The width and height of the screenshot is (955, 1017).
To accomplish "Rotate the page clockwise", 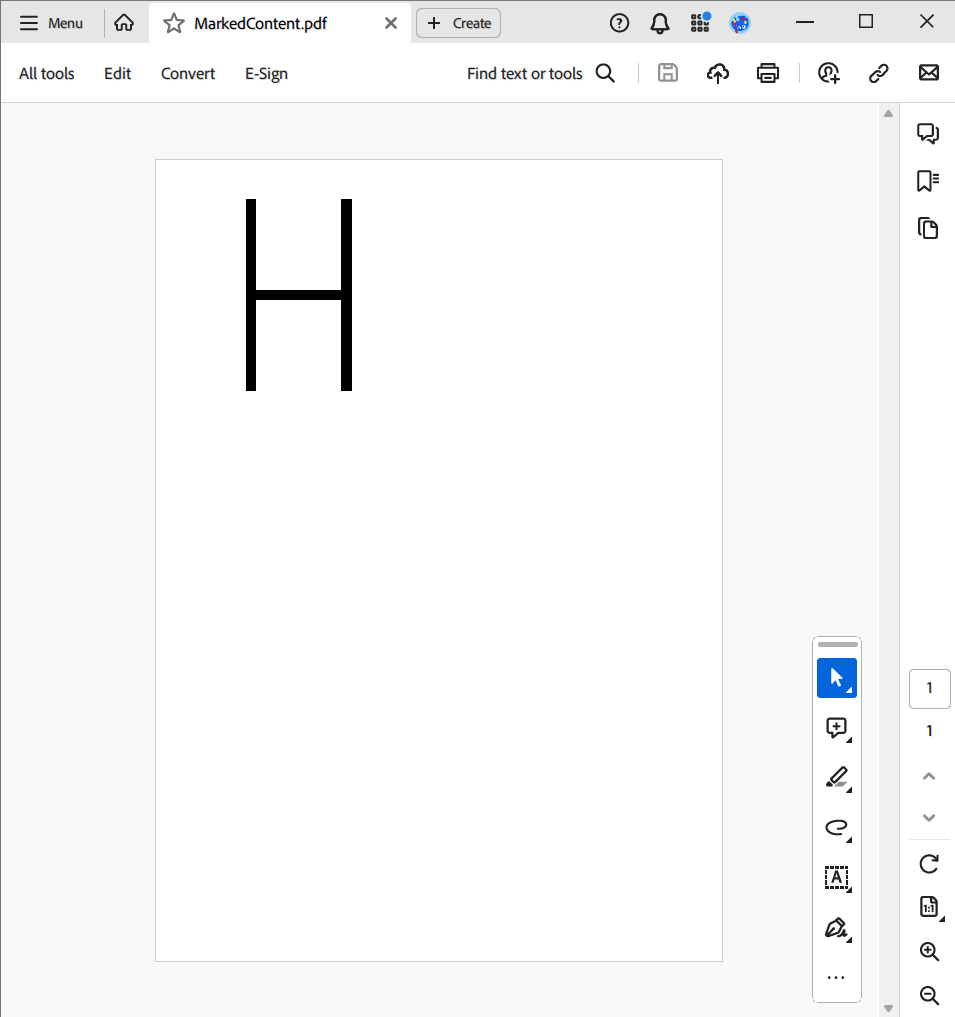I will point(928,864).
